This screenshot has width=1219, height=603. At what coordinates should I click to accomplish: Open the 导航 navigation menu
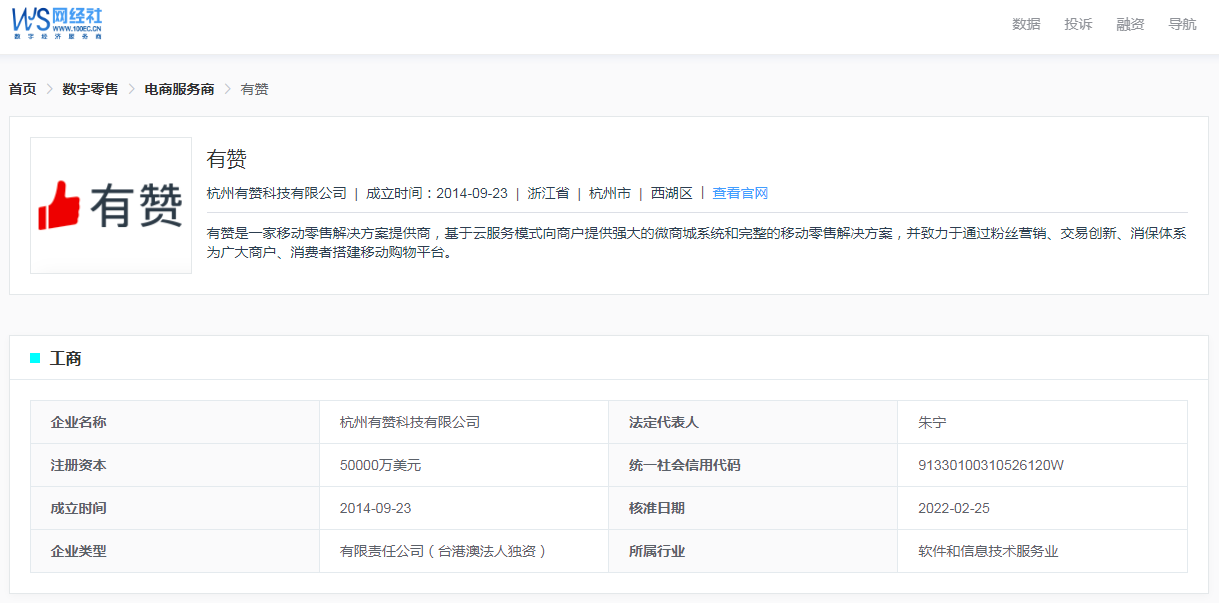pos(1182,24)
